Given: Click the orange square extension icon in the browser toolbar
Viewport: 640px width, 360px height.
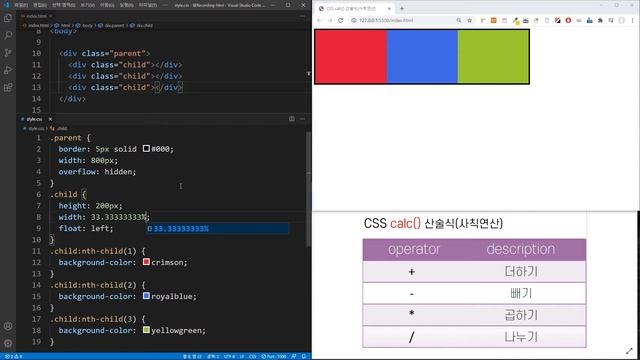Looking at the screenshot, I should 493,20.
